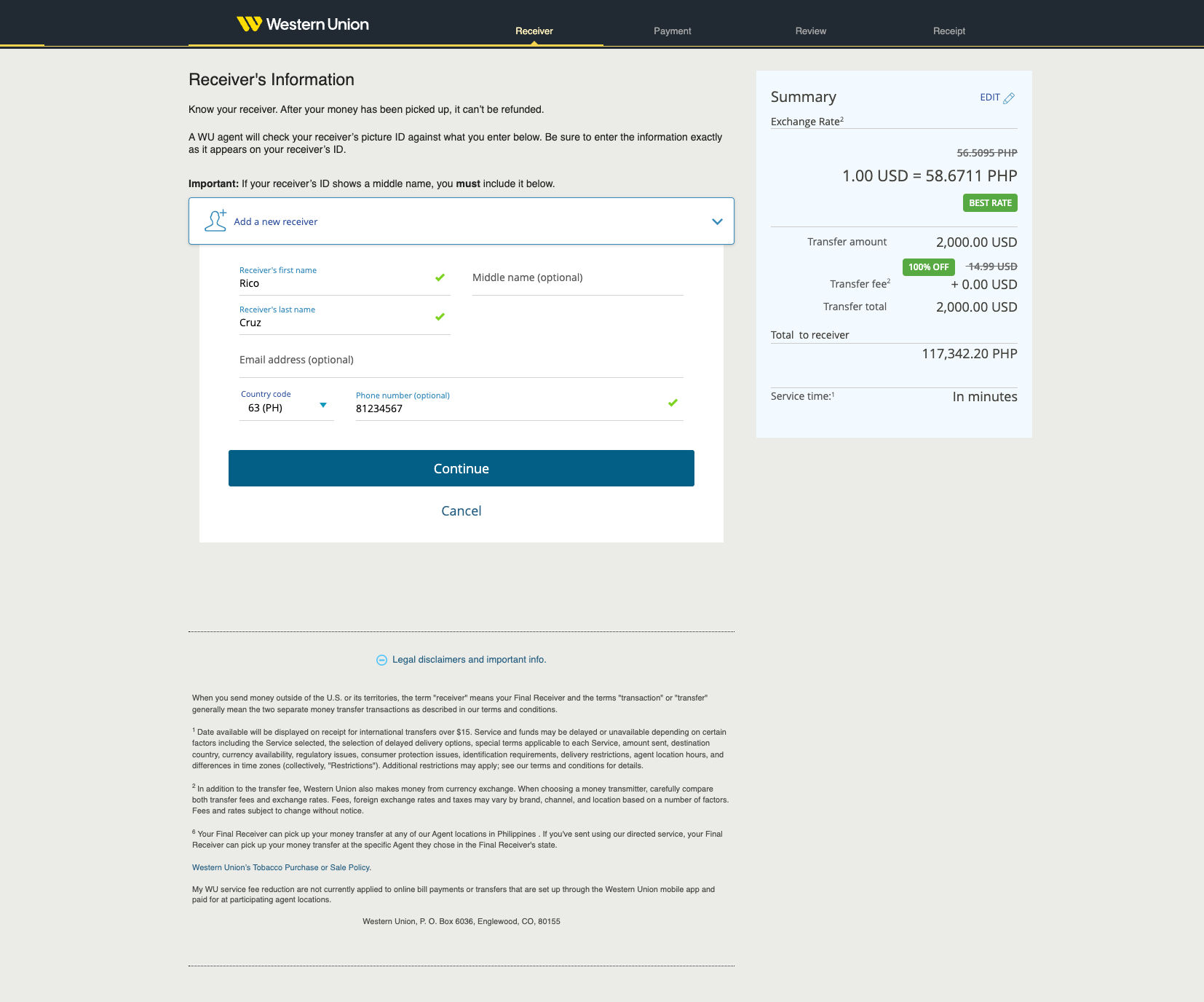The height and width of the screenshot is (1002, 1204).
Task: Click the Continue button
Action: (462, 468)
